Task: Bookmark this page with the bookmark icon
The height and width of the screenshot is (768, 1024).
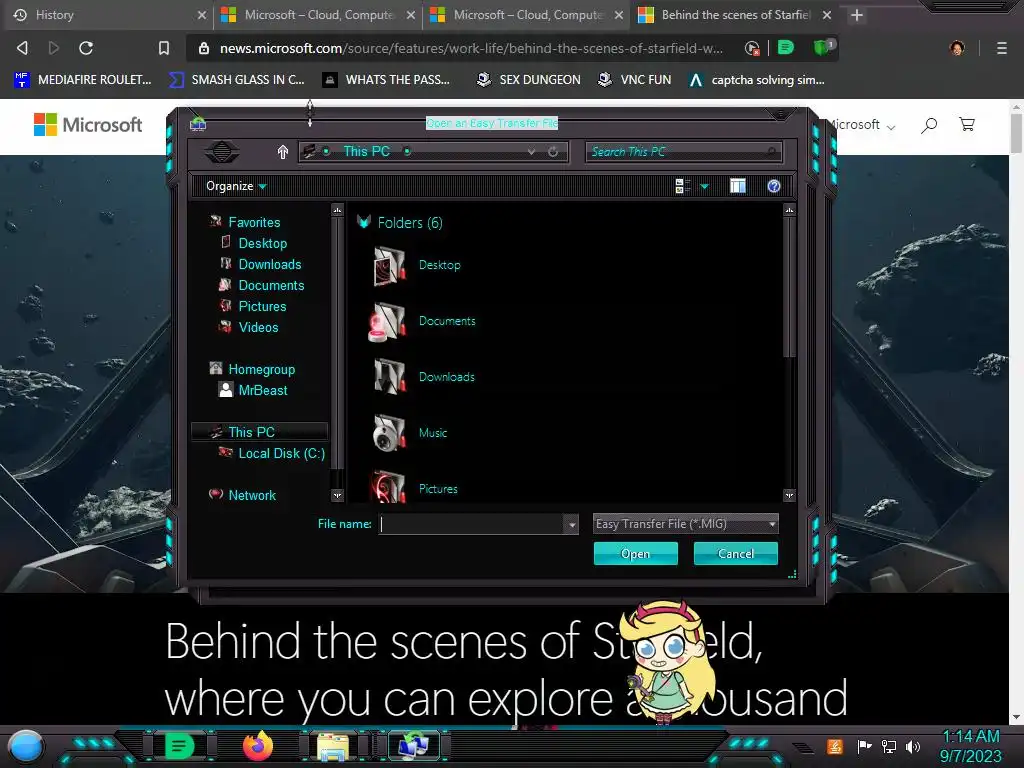Action: click(164, 48)
